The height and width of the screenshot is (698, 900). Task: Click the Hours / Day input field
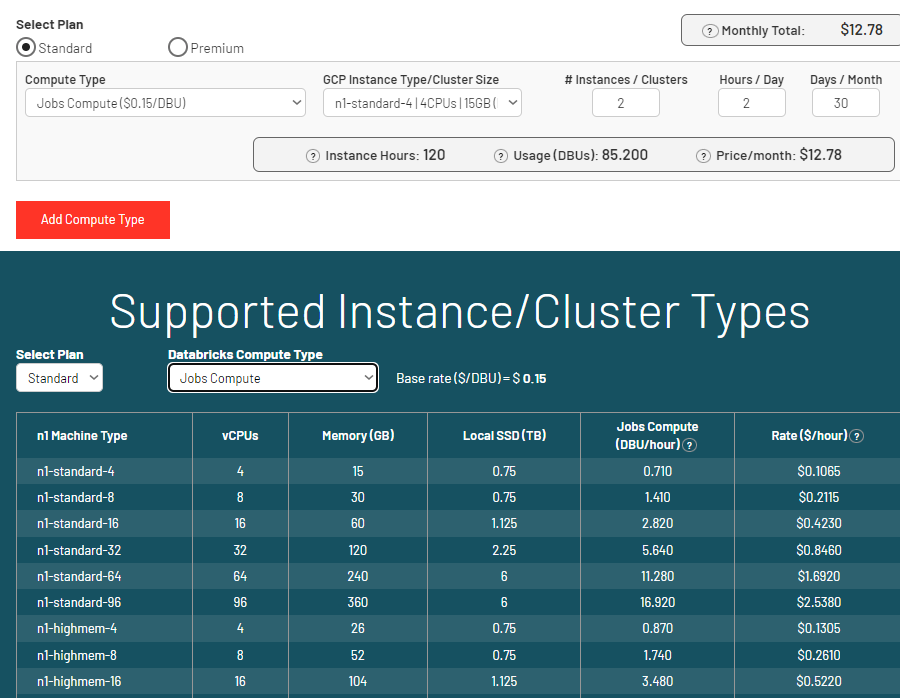(751, 103)
